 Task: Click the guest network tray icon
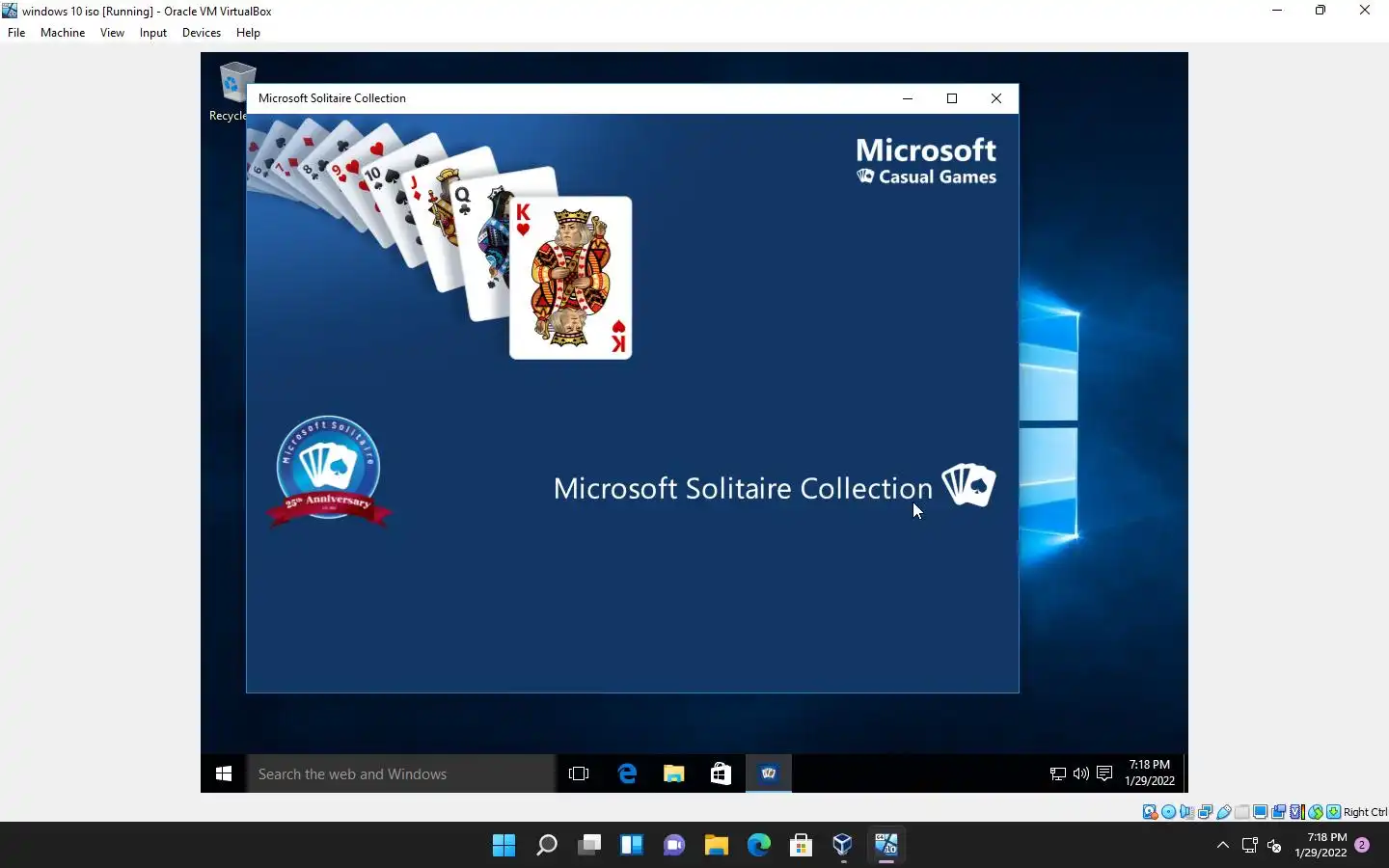1057,773
